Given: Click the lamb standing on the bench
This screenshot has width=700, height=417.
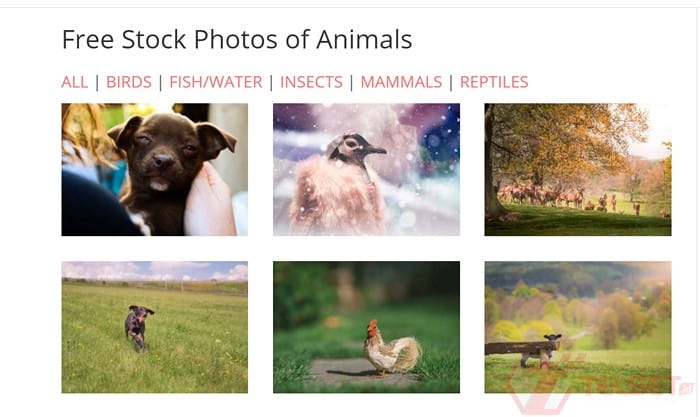Looking at the screenshot, I should point(546,346).
